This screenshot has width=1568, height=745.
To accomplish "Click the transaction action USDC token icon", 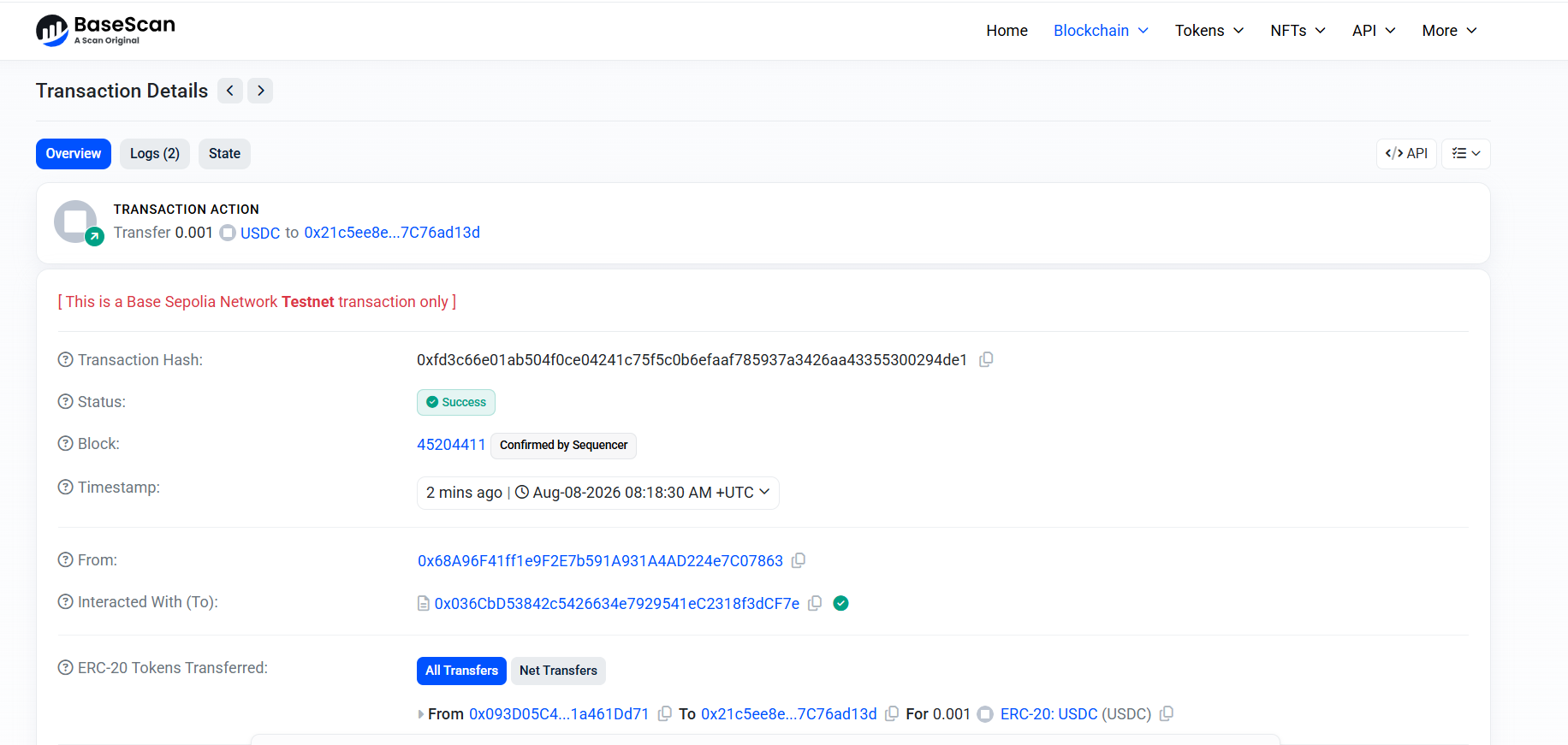I will click(x=228, y=233).
